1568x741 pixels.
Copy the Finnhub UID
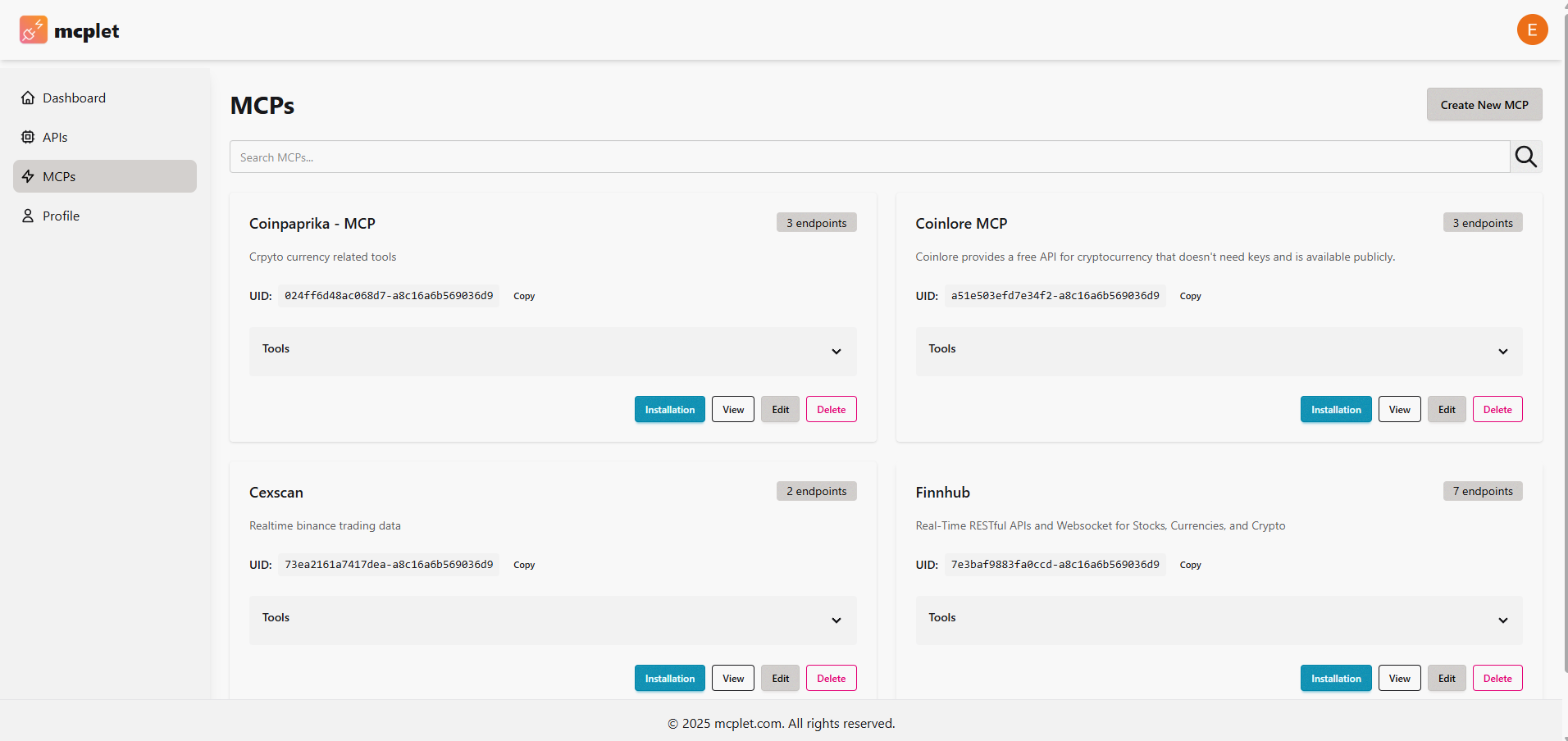1190,565
